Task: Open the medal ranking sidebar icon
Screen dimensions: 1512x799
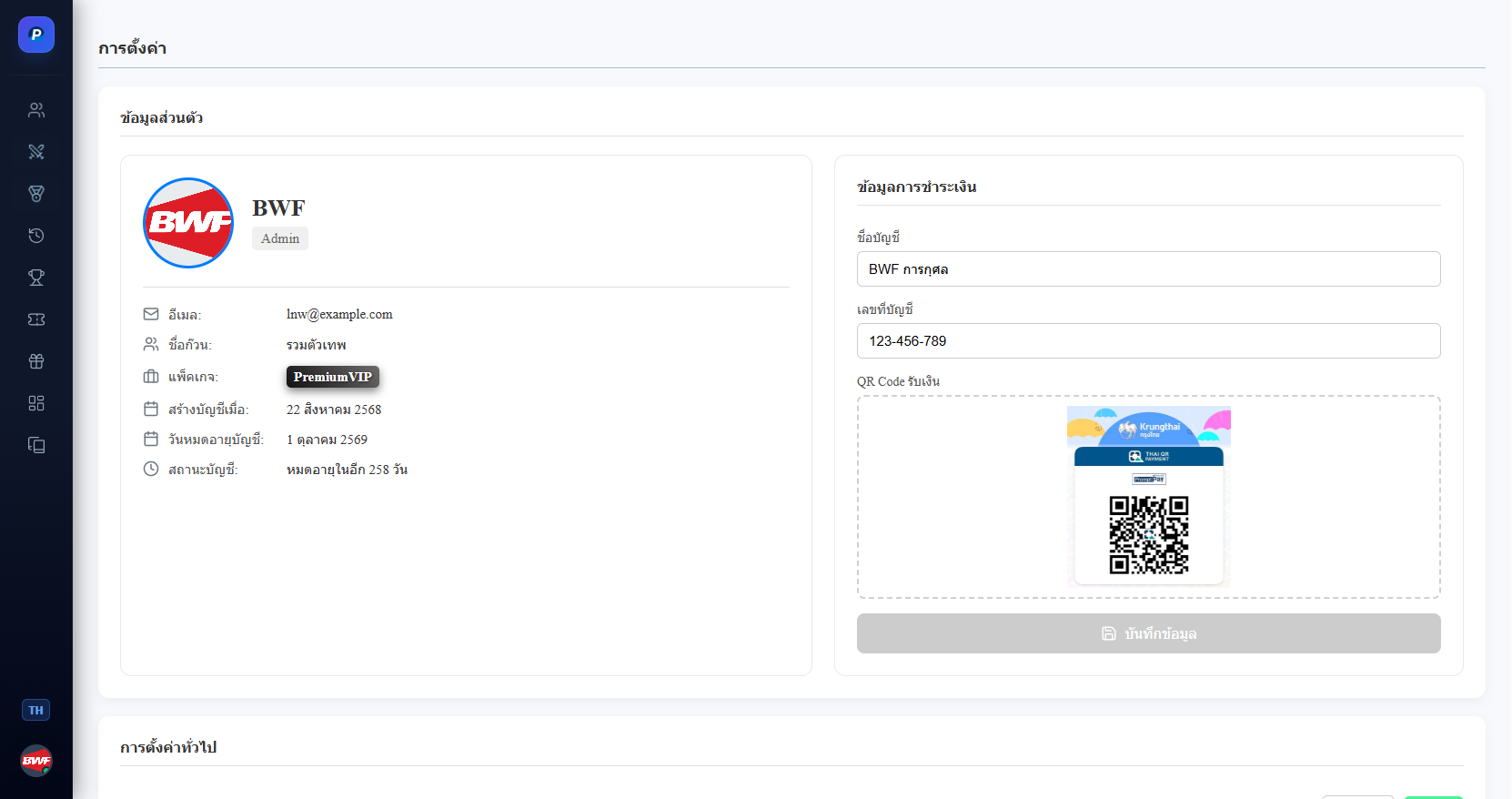Action: click(x=36, y=194)
